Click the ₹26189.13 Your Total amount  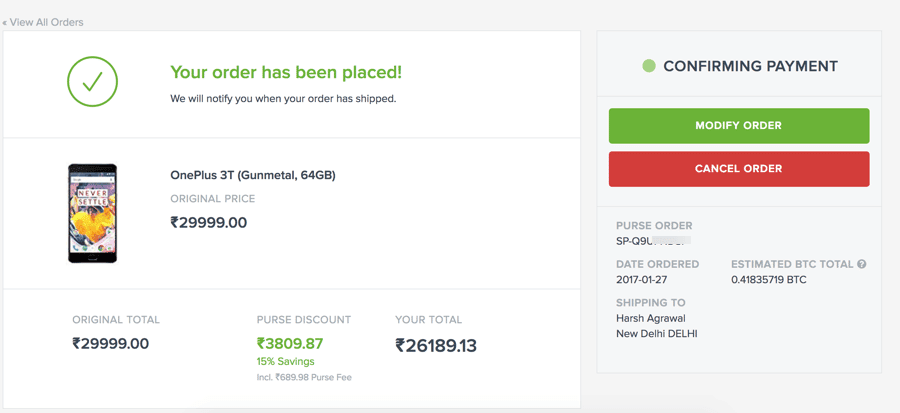[436, 345]
